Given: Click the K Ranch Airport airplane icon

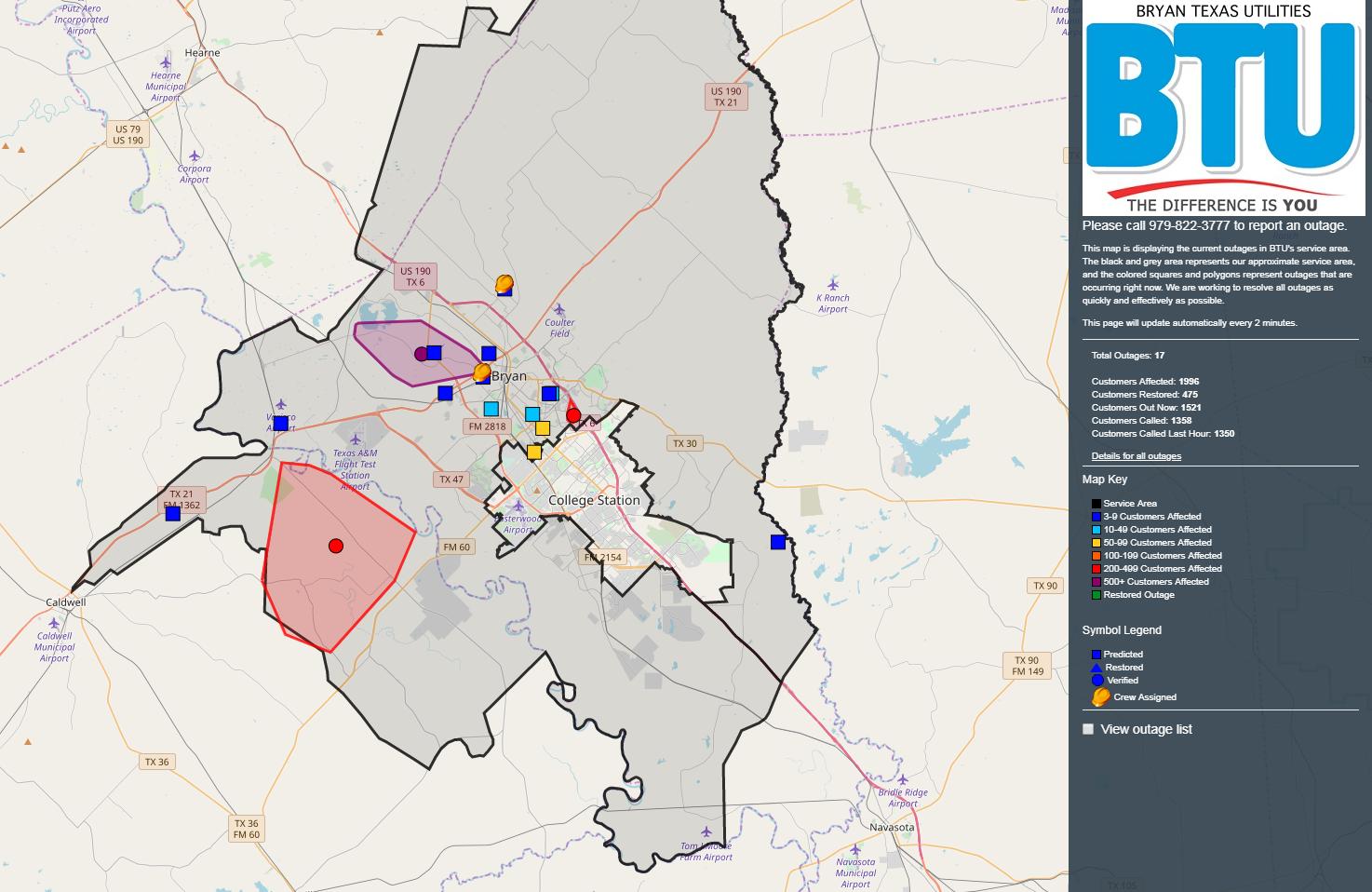Looking at the screenshot, I should (x=833, y=285).
